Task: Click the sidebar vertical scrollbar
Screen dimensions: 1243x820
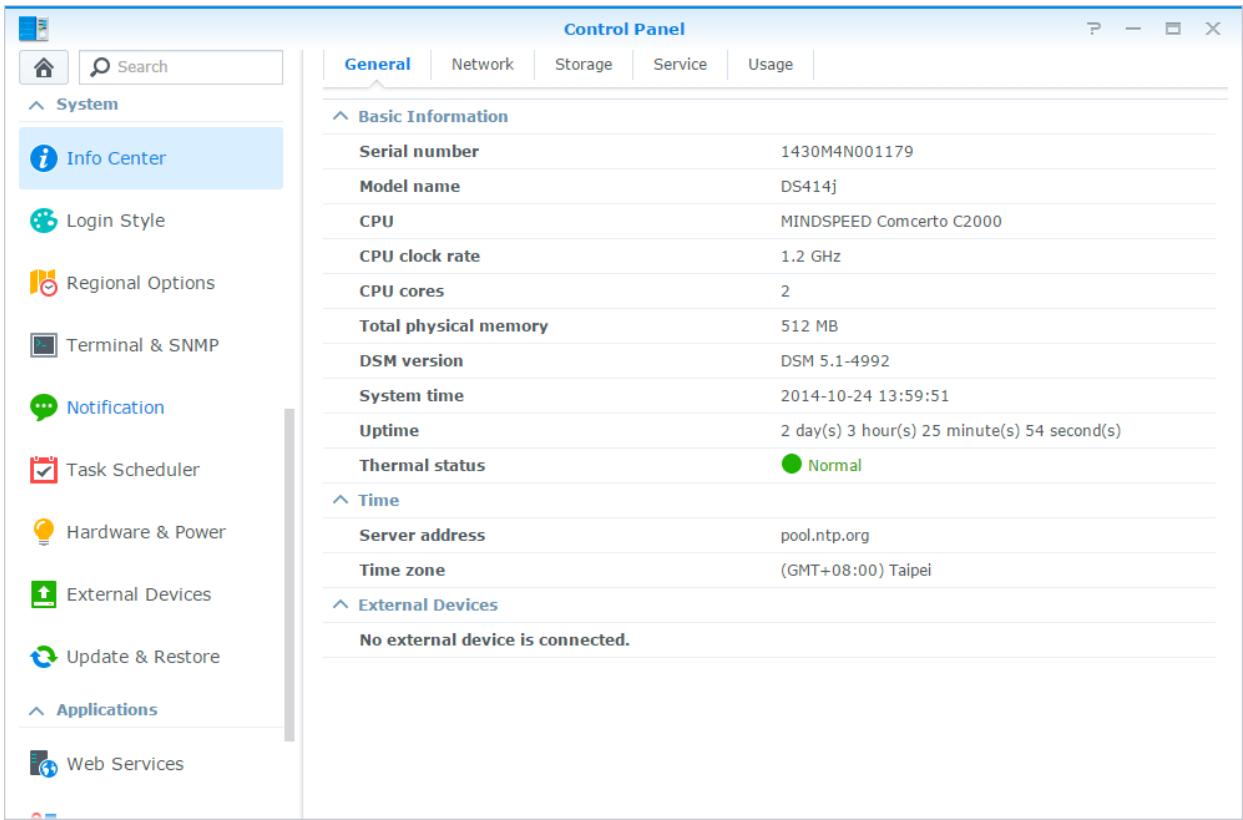Action: click(x=289, y=574)
